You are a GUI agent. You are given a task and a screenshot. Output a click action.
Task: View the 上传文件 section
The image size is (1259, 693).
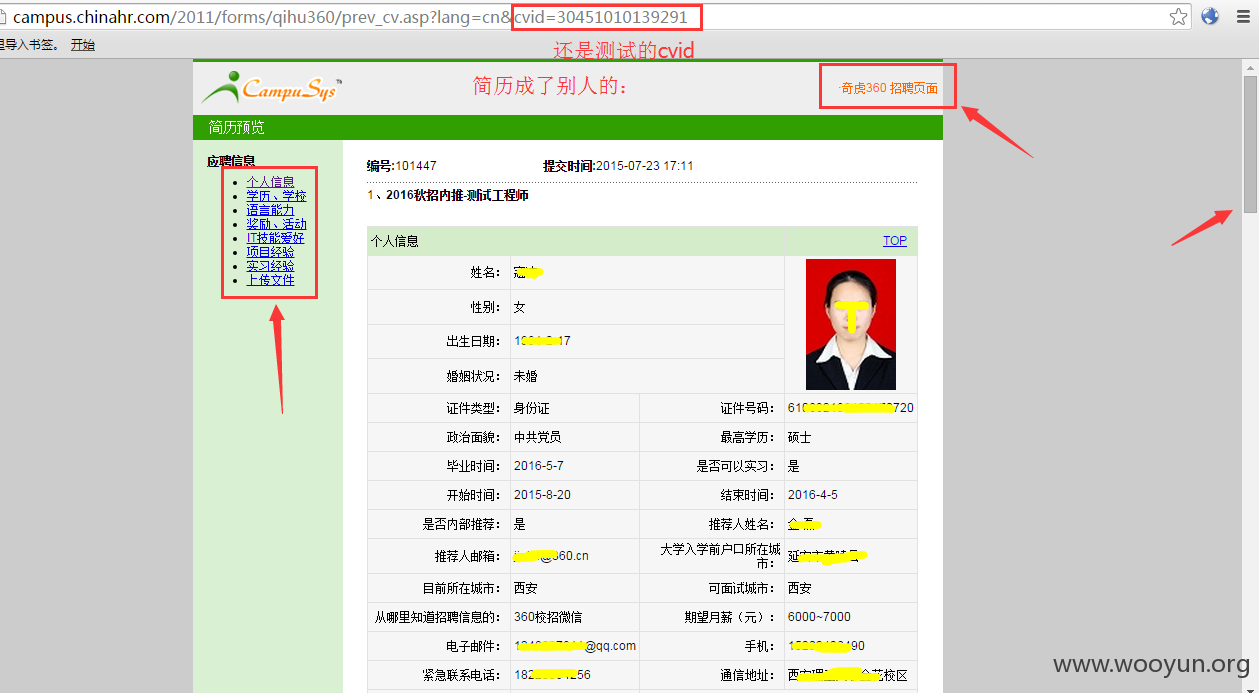[x=270, y=280]
